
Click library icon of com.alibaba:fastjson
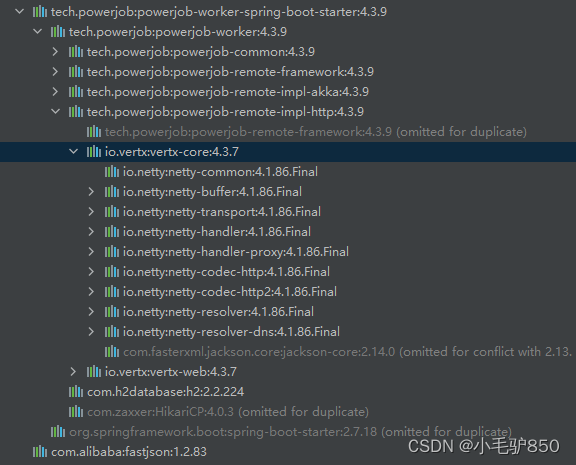tap(40, 452)
